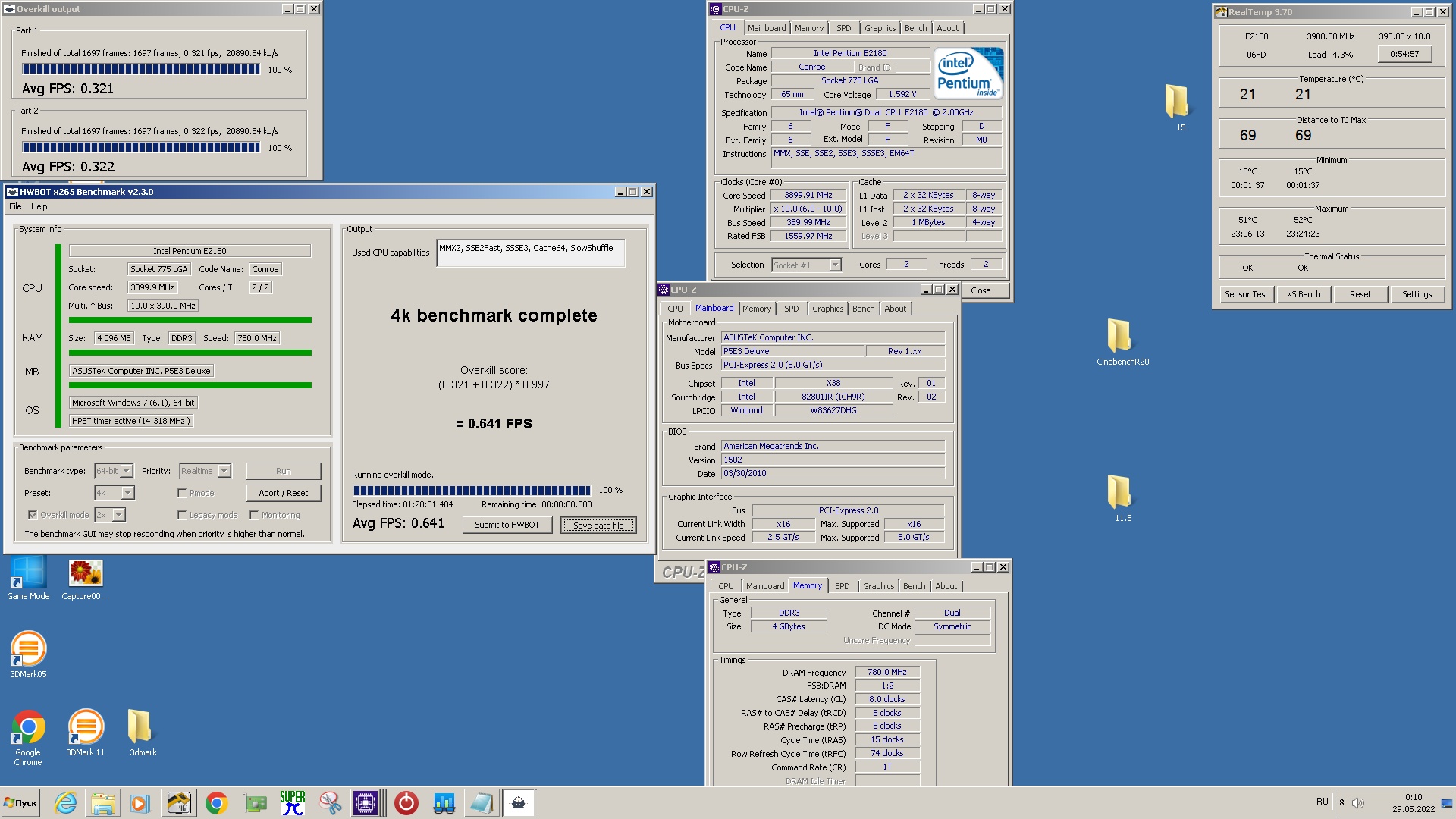Viewport: 1456px width, 819px height.
Task: Launch Windows Media Player from taskbar
Action: pyautogui.click(x=140, y=803)
